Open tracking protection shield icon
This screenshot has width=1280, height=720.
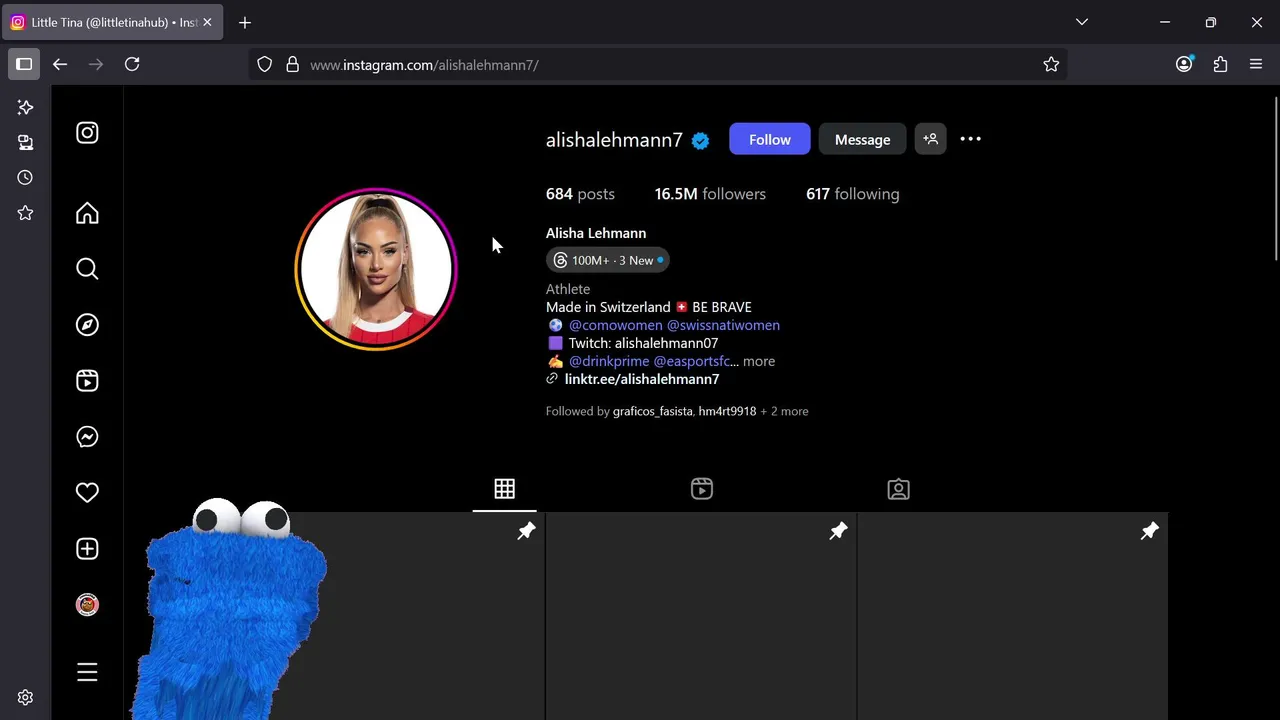tap(264, 64)
